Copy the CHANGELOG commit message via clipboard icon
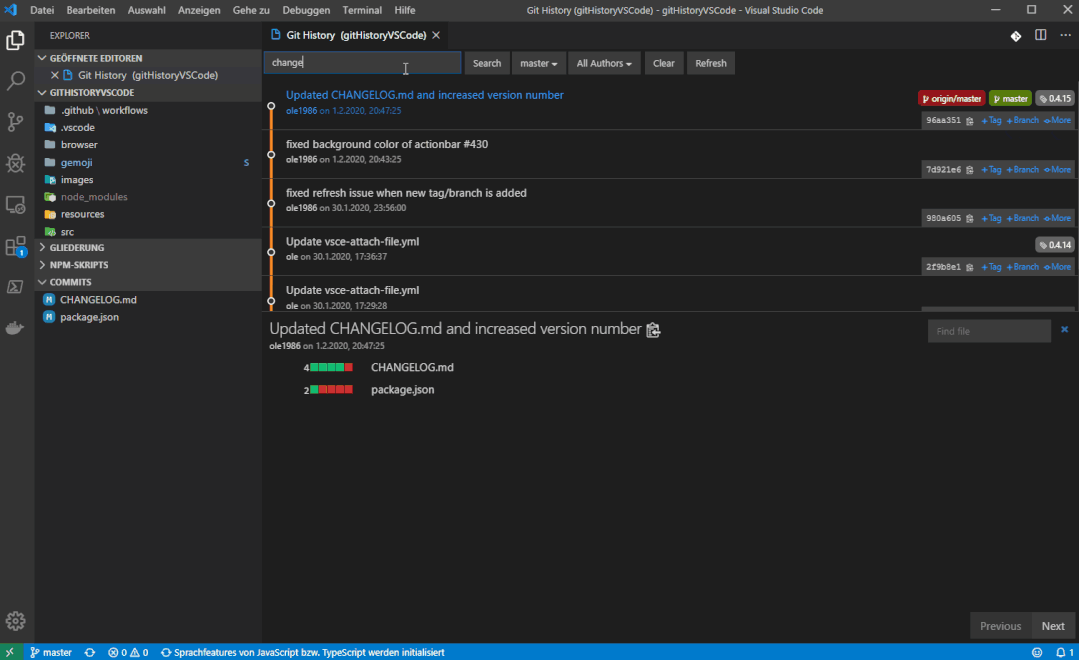Image resolution: width=1079 pixels, height=660 pixels. point(653,330)
